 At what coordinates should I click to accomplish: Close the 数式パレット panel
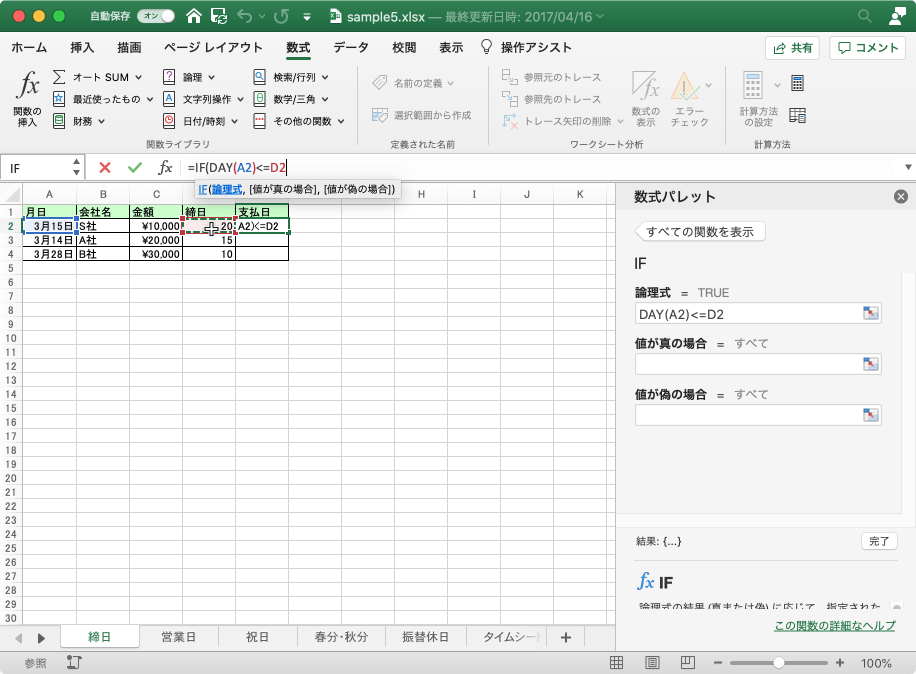tap(901, 197)
